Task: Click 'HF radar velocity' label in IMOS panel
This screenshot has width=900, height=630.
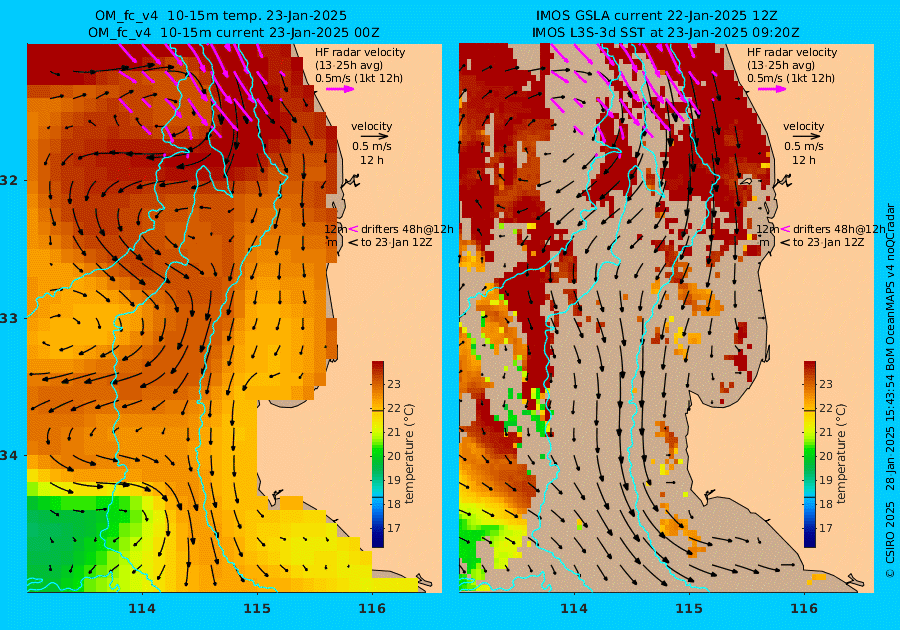Action: click(792, 52)
